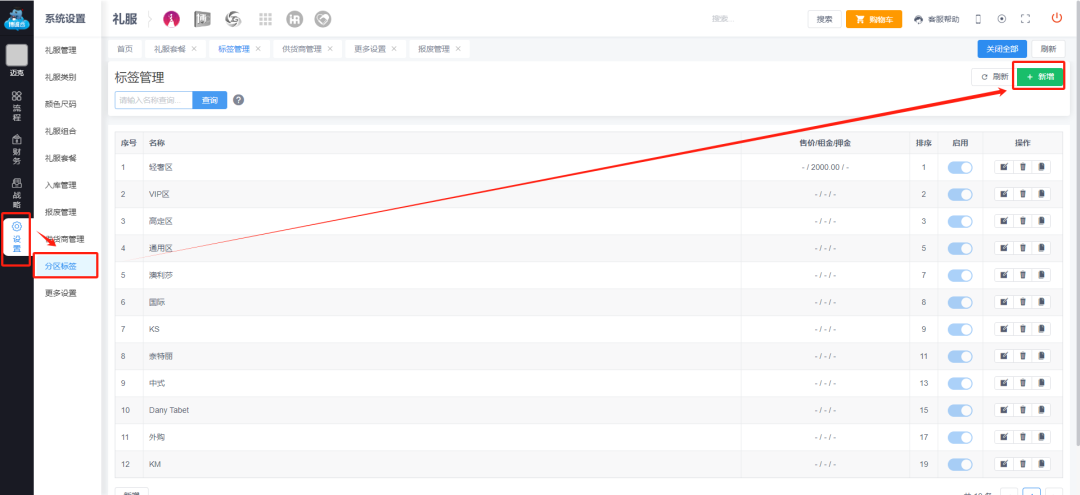This screenshot has height=495, width=1080.
Task: Close the 礼服套餐 tab
Action: point(194,49)
